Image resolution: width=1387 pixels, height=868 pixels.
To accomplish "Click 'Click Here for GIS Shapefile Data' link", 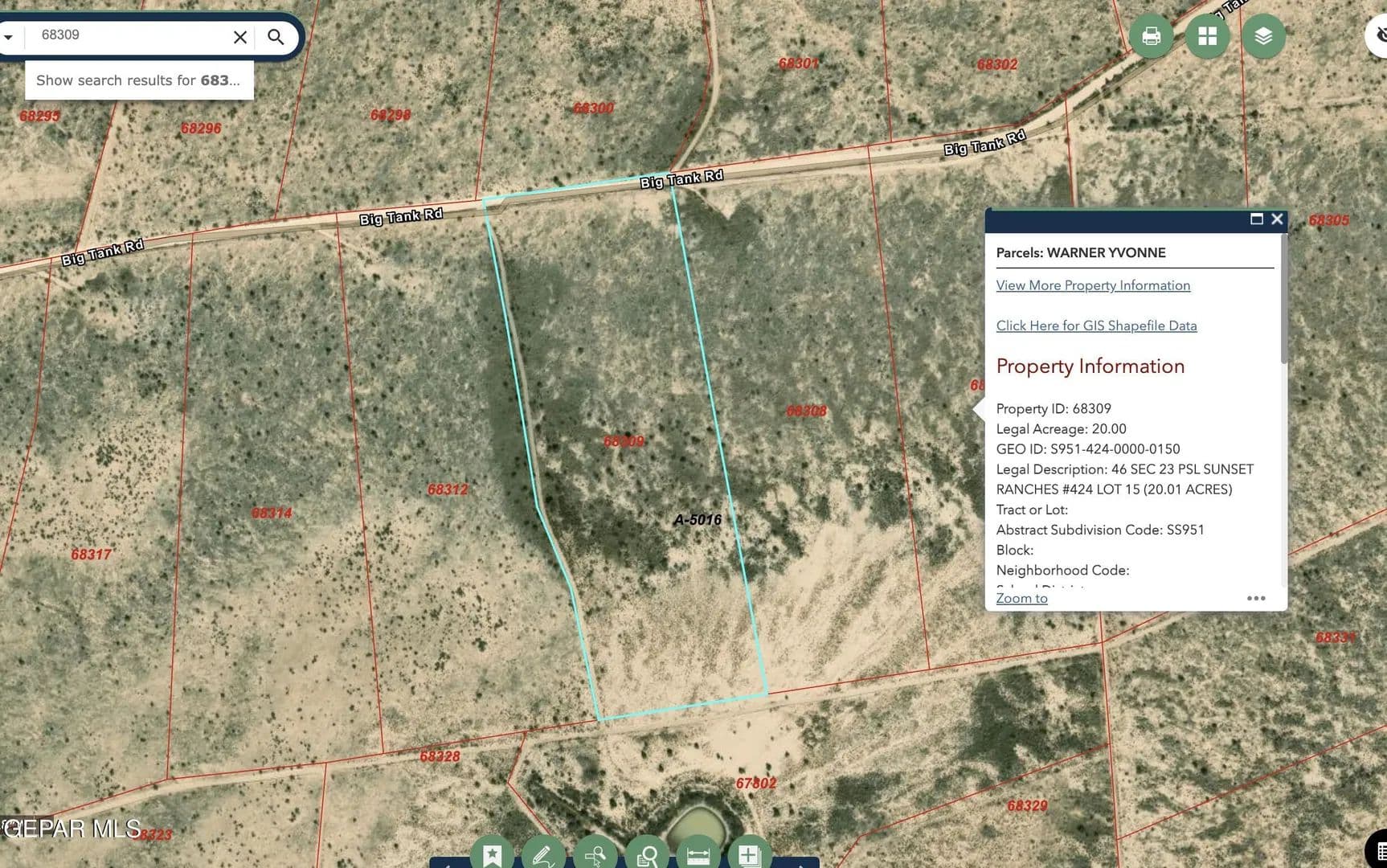I will (x=1096, y=325).
